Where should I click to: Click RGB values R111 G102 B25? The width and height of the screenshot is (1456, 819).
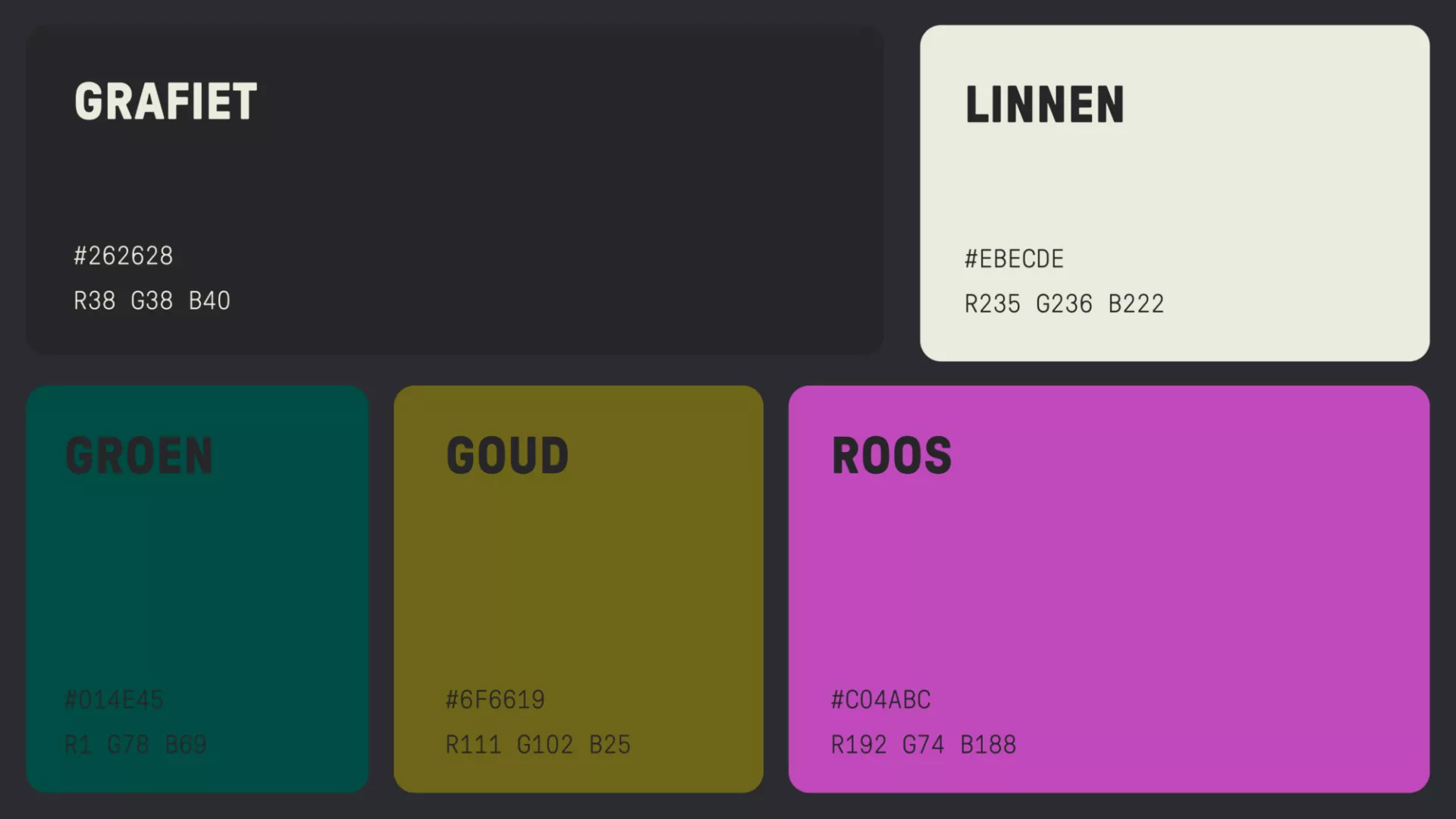538,745
